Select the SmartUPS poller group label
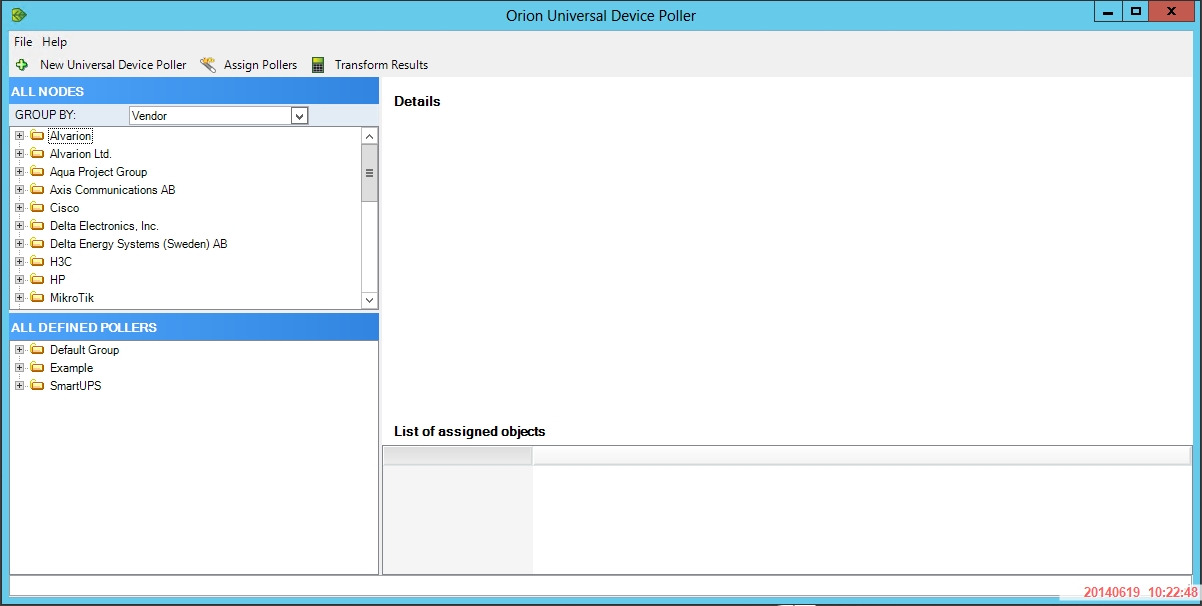Image resolution: width=1202 pixels, height=606 pixels. 75,386
